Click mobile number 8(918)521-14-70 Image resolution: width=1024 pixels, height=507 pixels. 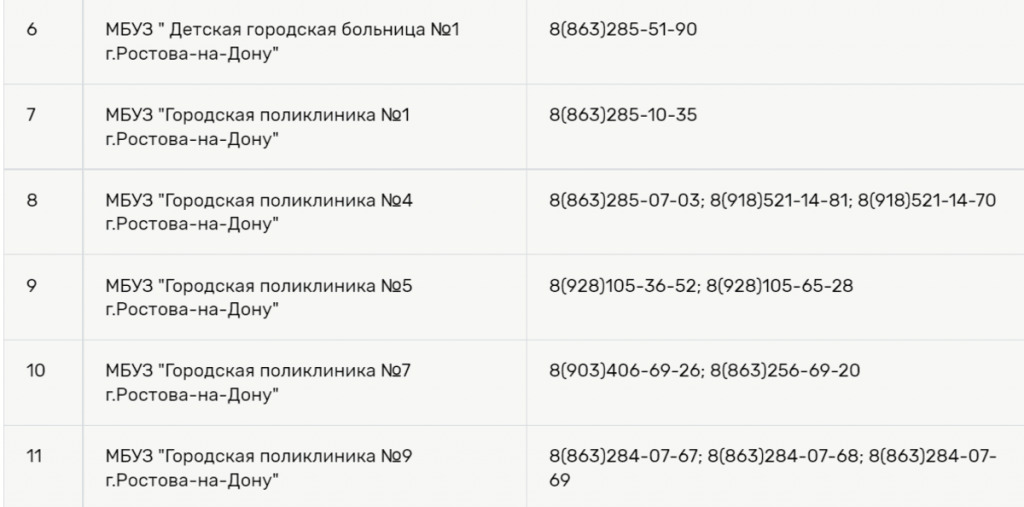[927, 200]
